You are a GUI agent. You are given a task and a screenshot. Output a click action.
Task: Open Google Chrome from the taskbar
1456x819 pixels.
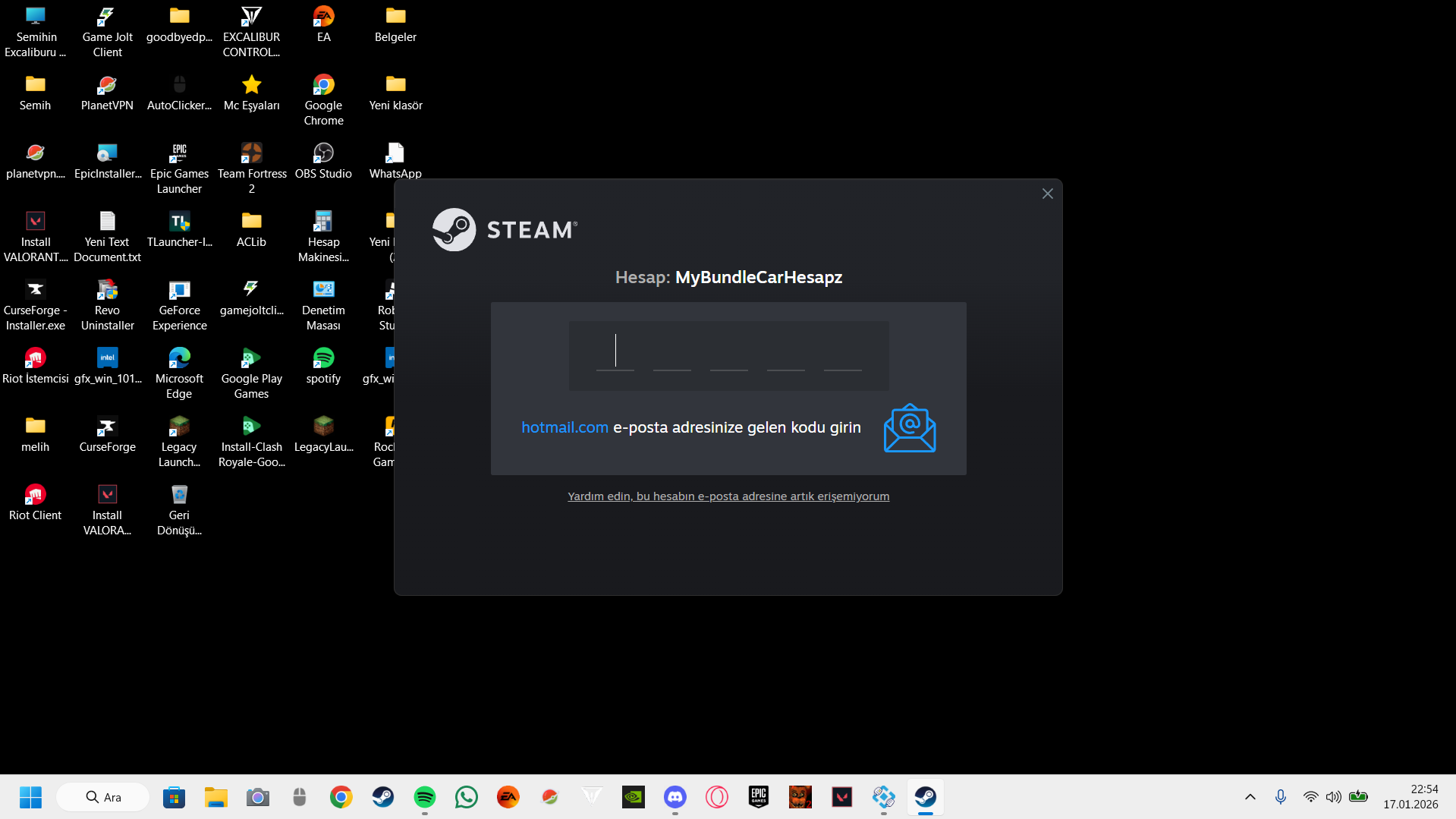[x=341, y=797]
